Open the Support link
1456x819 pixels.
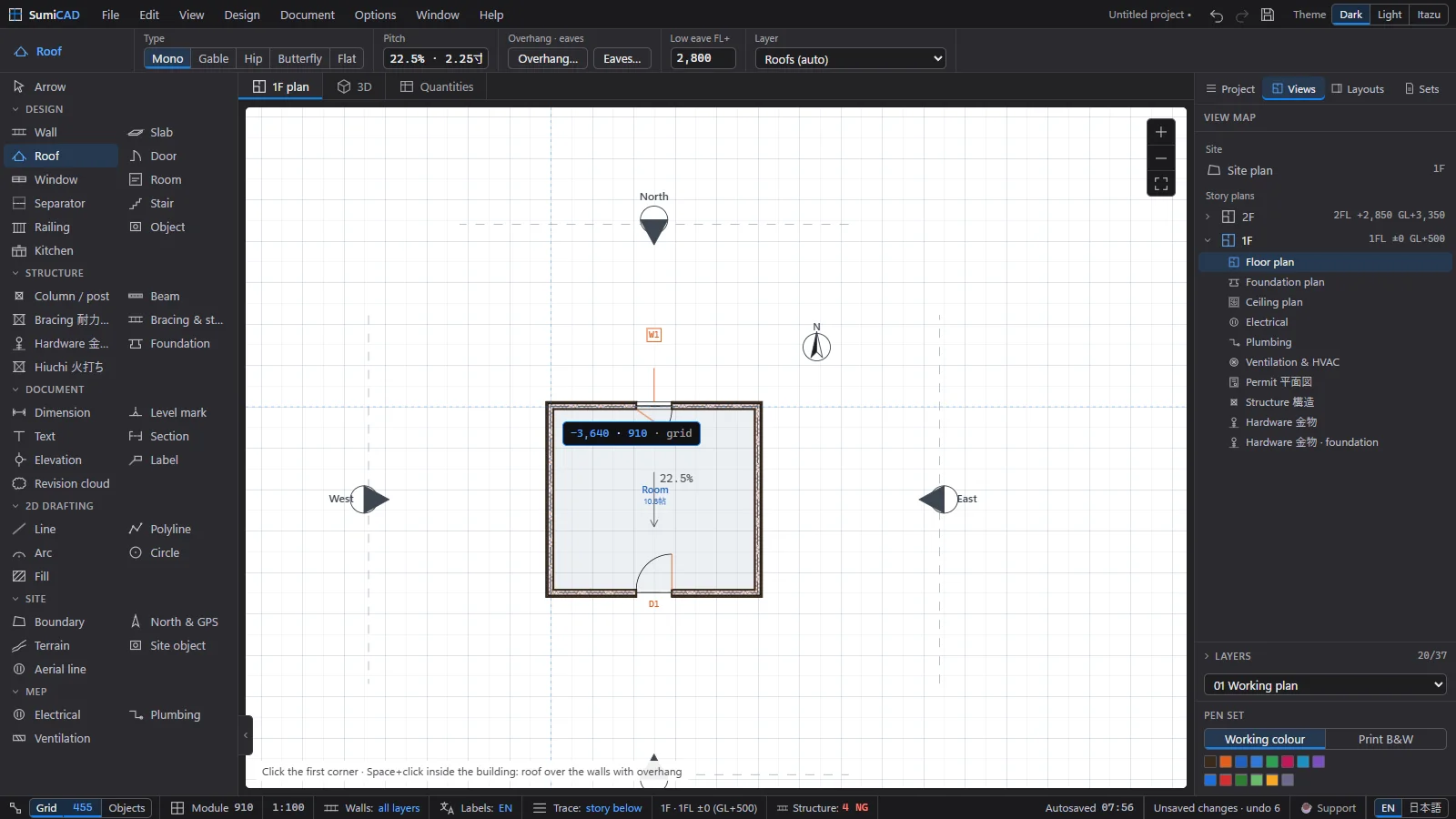(1328, 807)
